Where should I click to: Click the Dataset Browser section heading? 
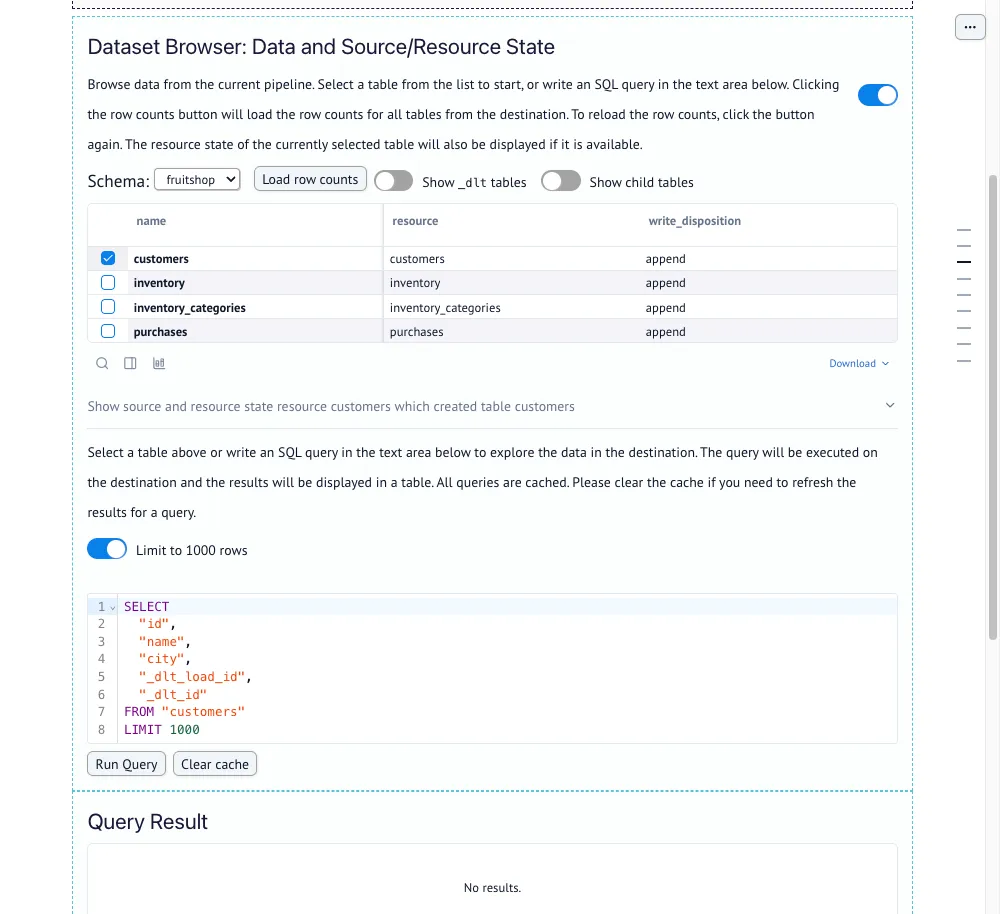click(x=321, y=47)
